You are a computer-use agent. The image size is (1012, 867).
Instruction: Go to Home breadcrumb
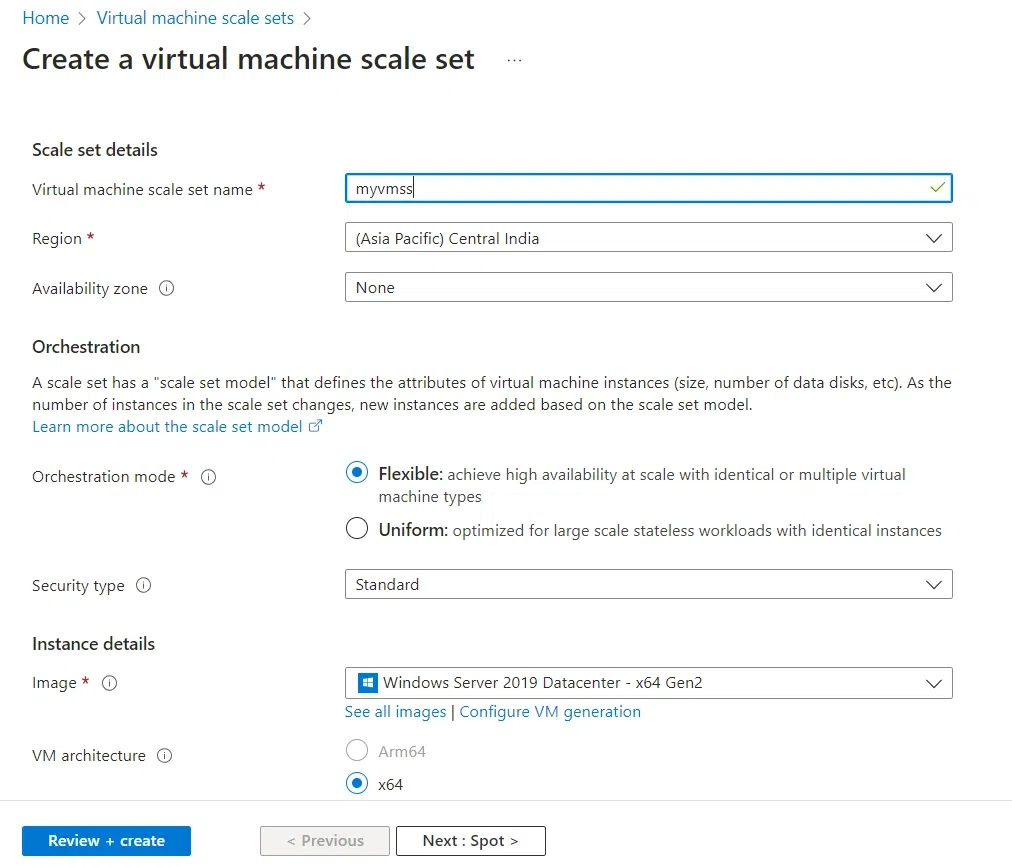pos(46,18)
